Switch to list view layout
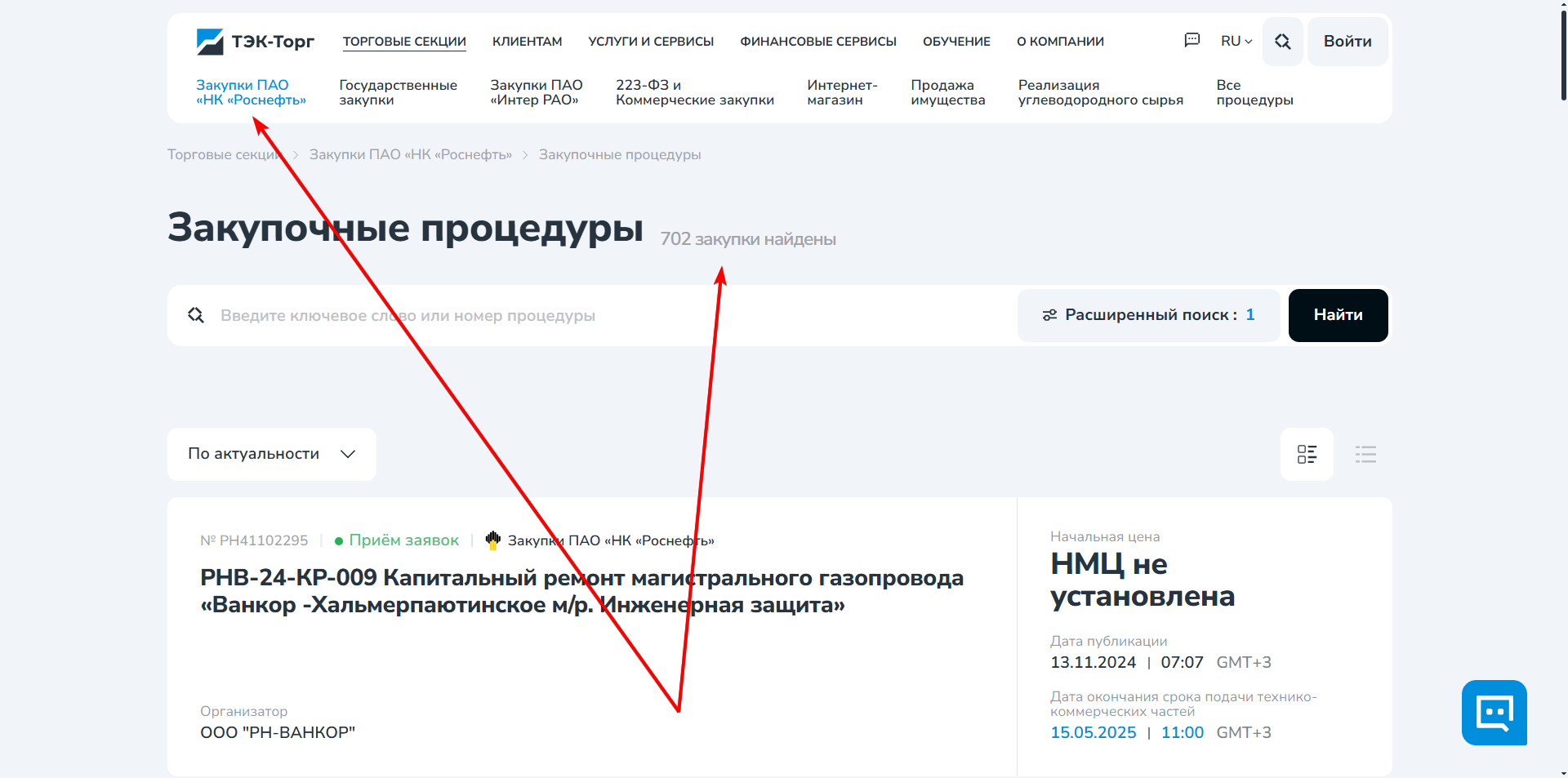The width and height of the screenshot is (1568, 778). coord(1365,454)
